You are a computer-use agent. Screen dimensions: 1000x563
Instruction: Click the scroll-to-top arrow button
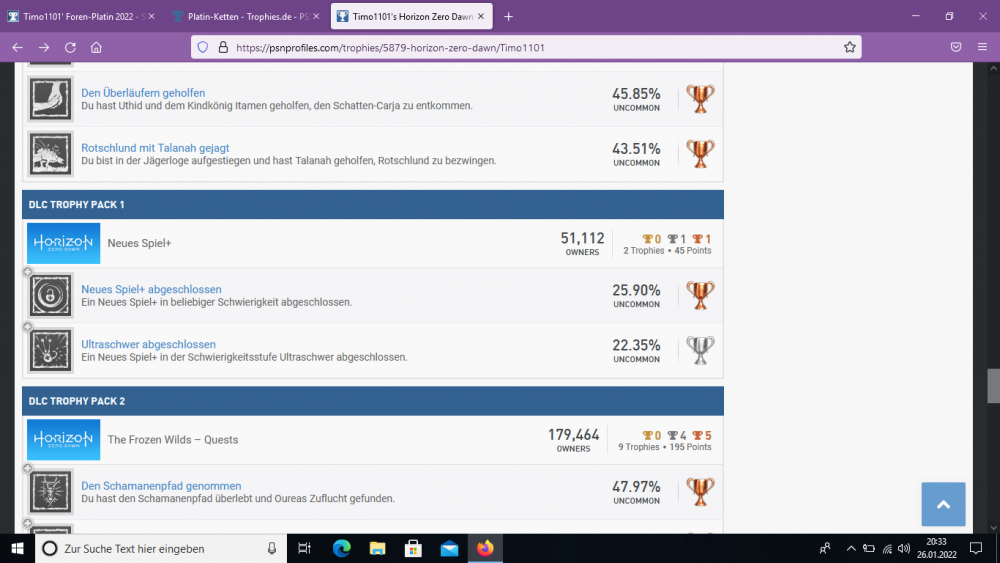pyautogui.click(x=943, y=505)
